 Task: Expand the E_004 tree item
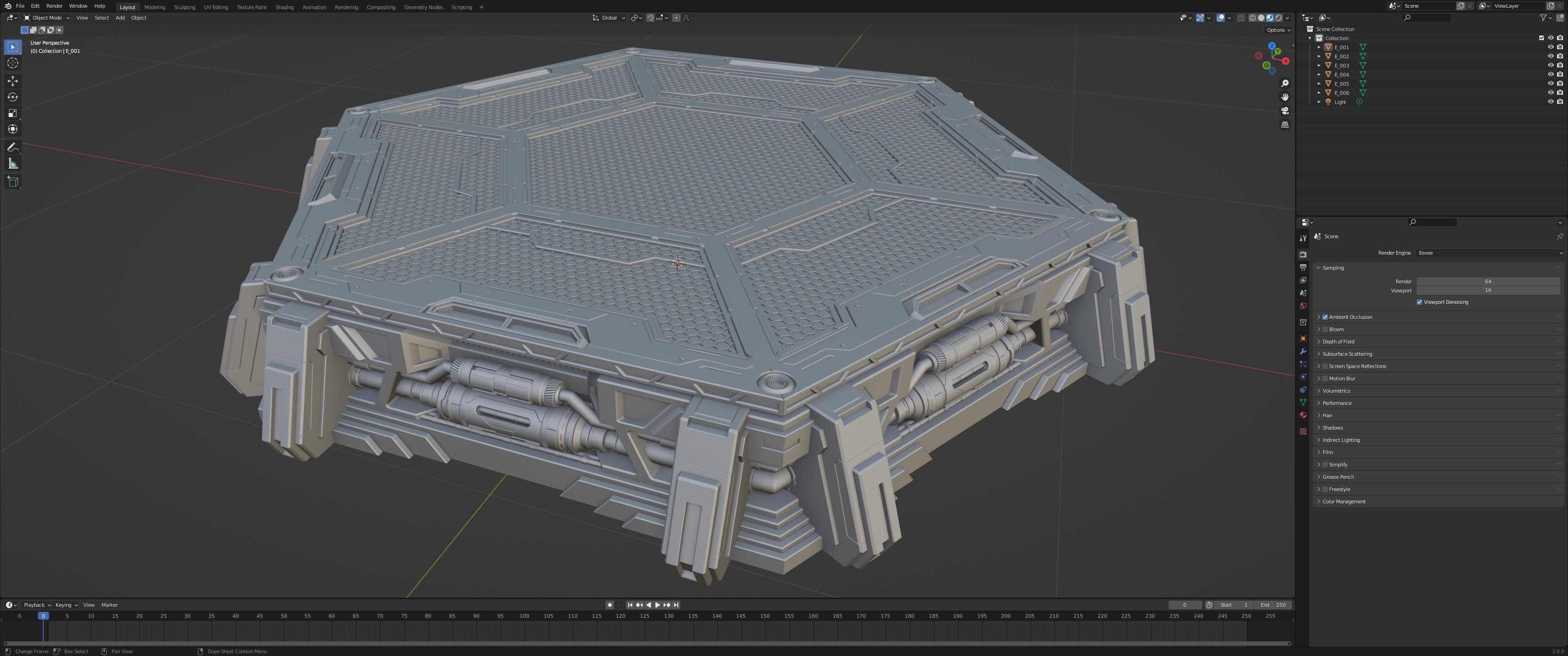[x=1319, y=74]
